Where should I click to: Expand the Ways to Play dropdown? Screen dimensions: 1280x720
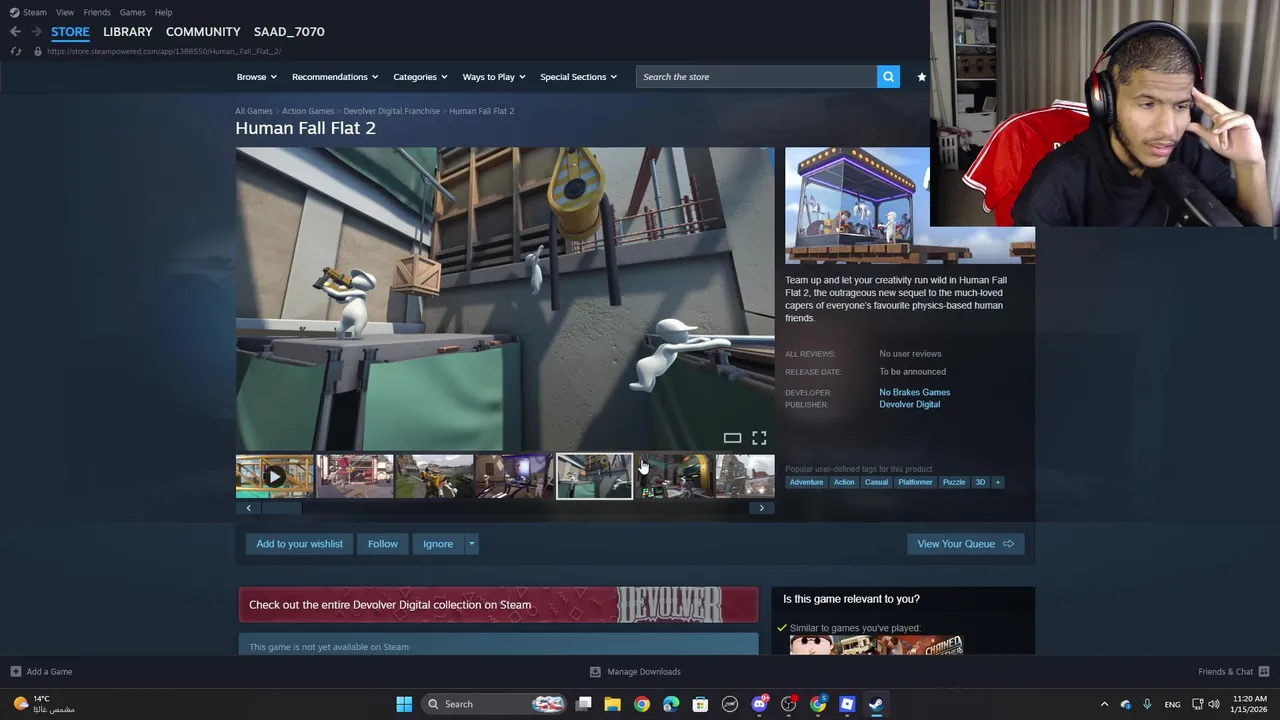point(494,77)
